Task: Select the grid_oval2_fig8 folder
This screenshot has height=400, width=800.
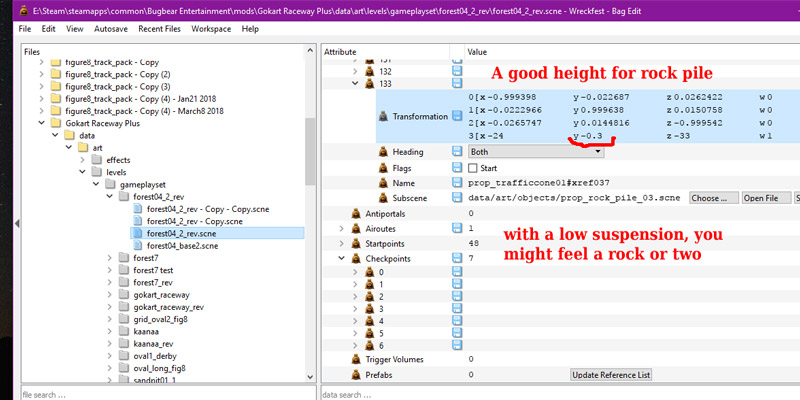Action: pos(162,319)
